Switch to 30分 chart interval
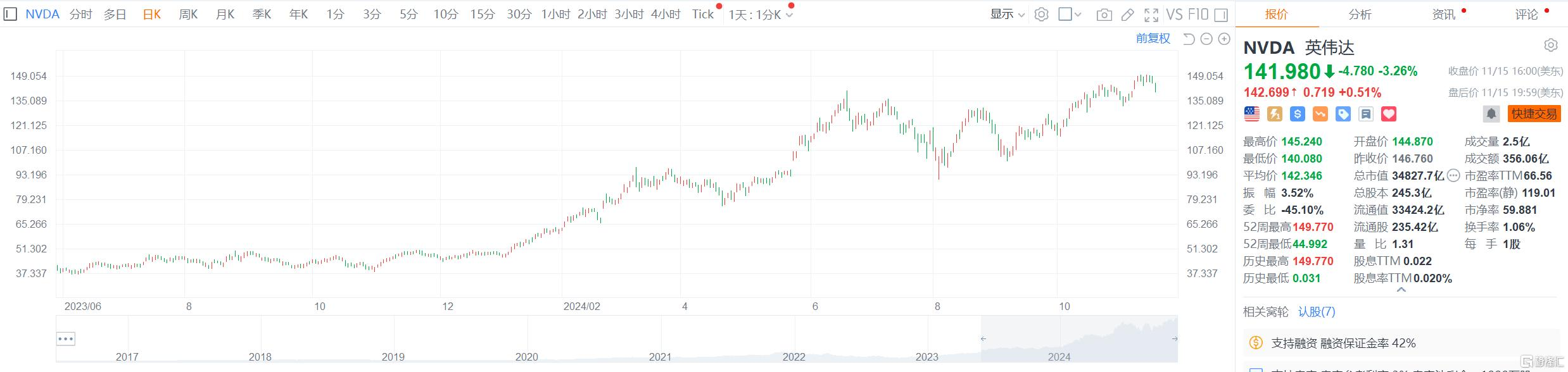The image size is (1568, 372). pos(519,14)
